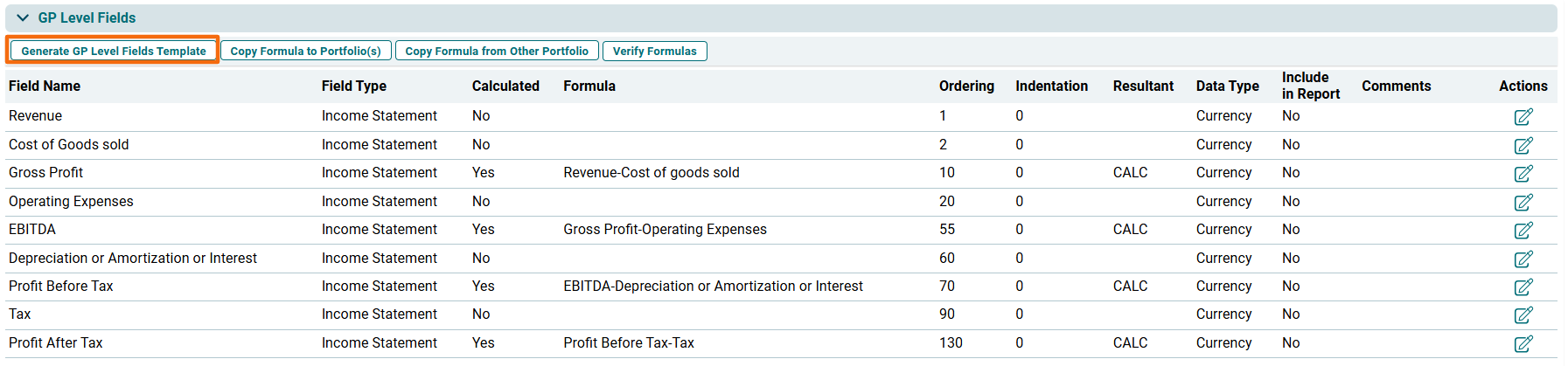Select the Formula column header
This screenshot has width=1568, height=366.
(x=589, y=86)
